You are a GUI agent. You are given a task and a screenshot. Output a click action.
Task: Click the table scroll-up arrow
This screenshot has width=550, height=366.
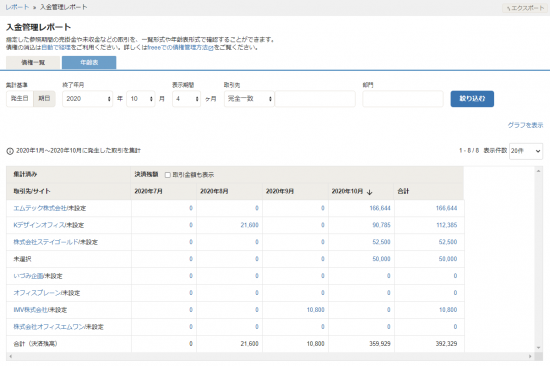(x=538, y=171)
